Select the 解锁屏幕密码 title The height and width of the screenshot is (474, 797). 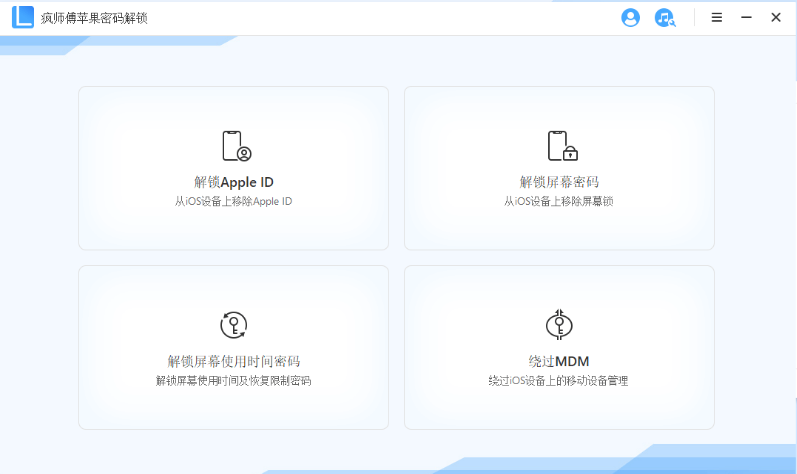559,182
